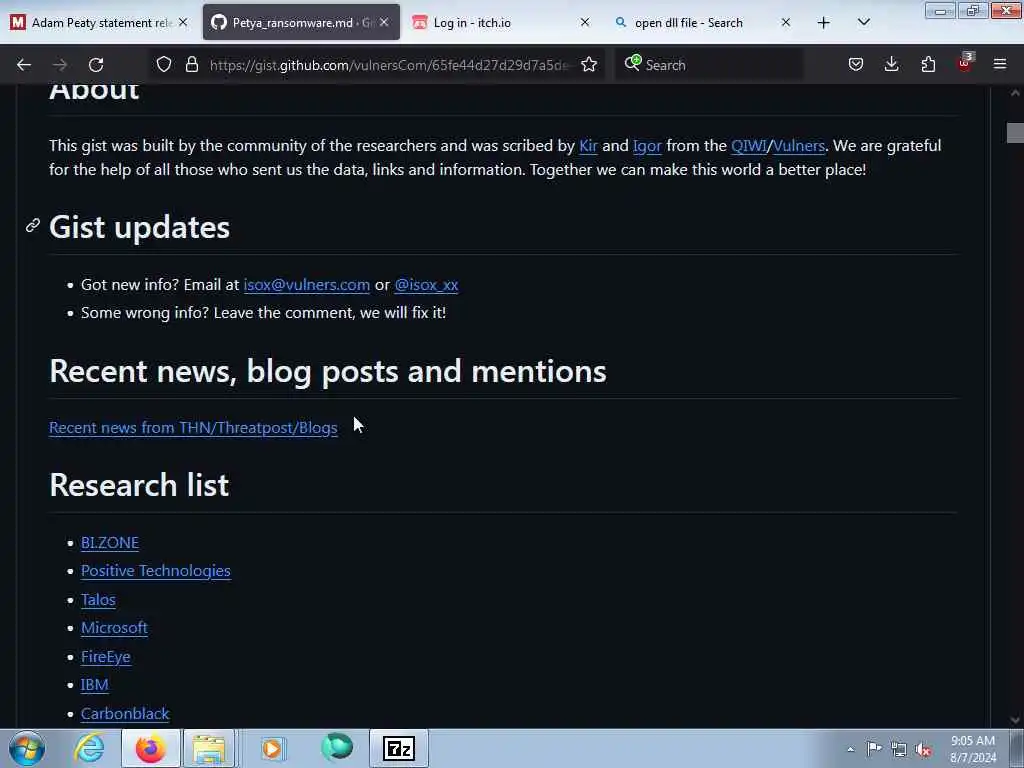This screenshot has width=1024, height=768.
Task: Switch to the Log in - itch.io tab
Action: tap(502, 22)
